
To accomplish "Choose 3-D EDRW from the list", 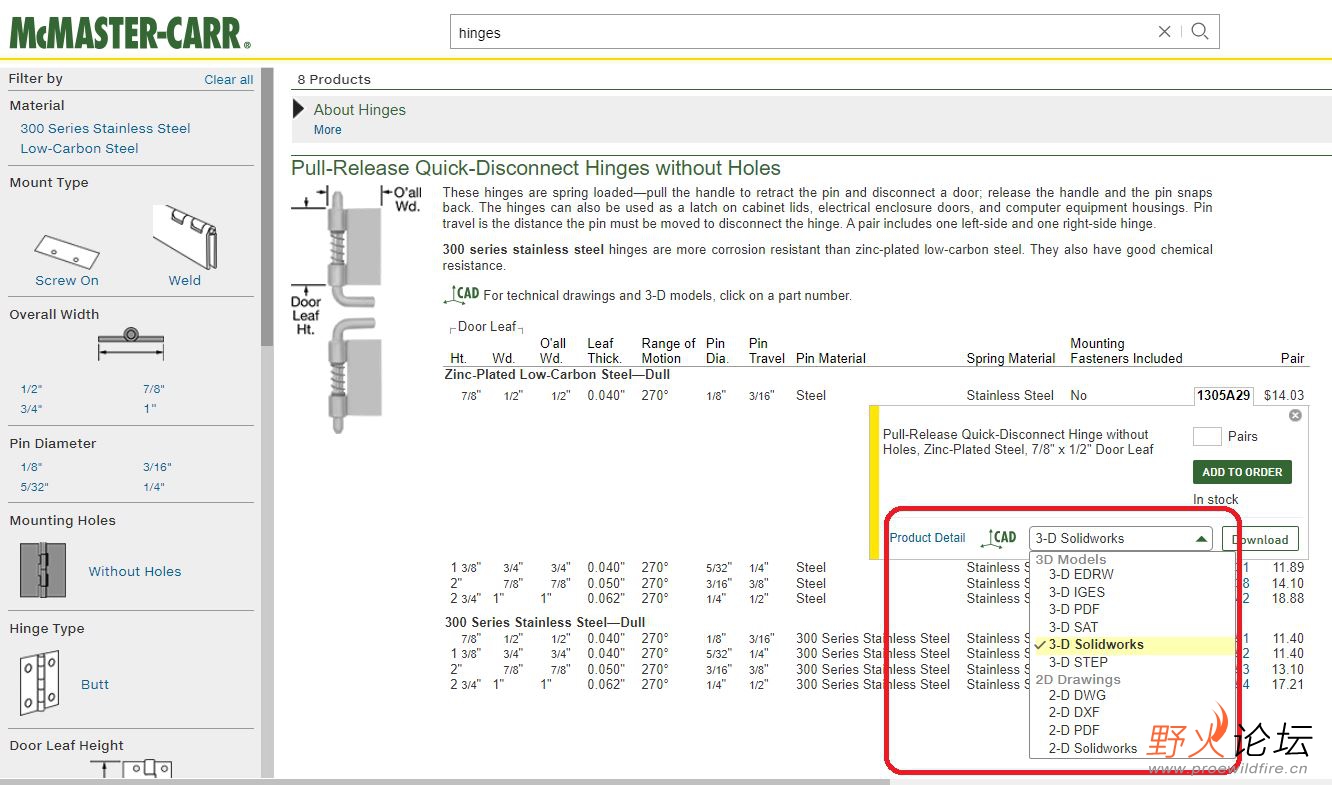I will click(x=1081, y=575).
